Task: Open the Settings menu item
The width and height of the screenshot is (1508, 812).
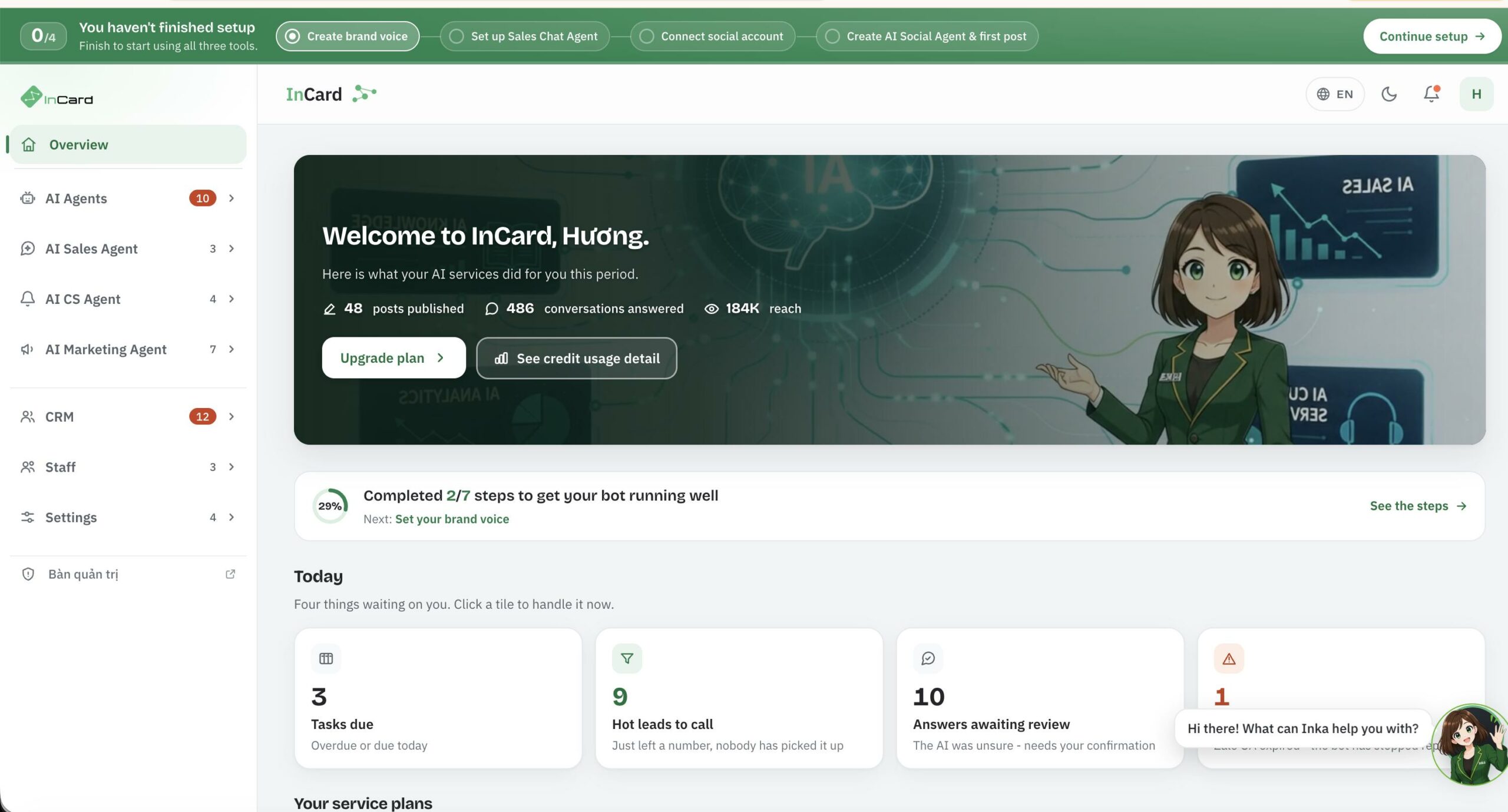Action: click(128, 518)
